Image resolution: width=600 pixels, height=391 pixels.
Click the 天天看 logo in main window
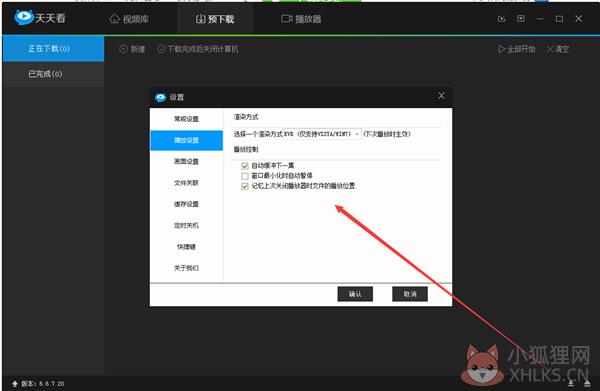[x=40, y=18]
